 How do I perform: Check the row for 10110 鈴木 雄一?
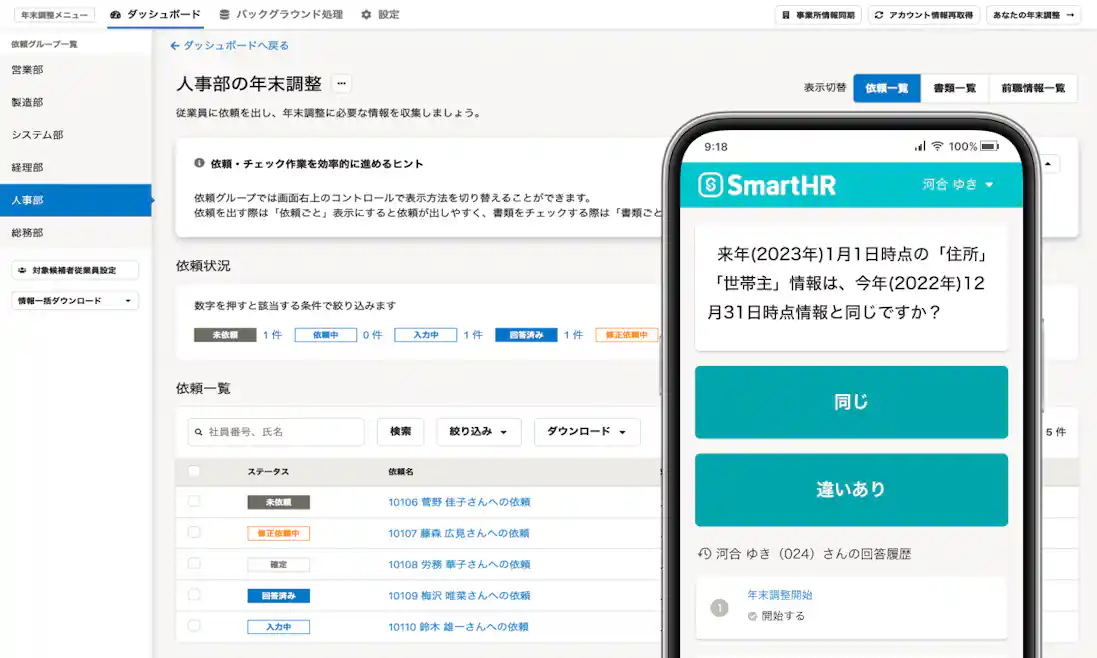(193, 625)
